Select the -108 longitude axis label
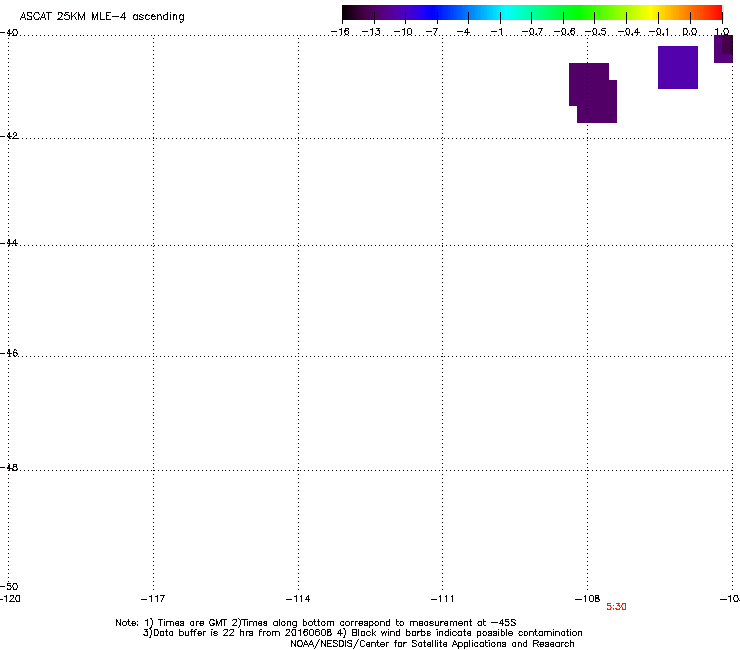 pyautogui.click(x=588, y=599)
